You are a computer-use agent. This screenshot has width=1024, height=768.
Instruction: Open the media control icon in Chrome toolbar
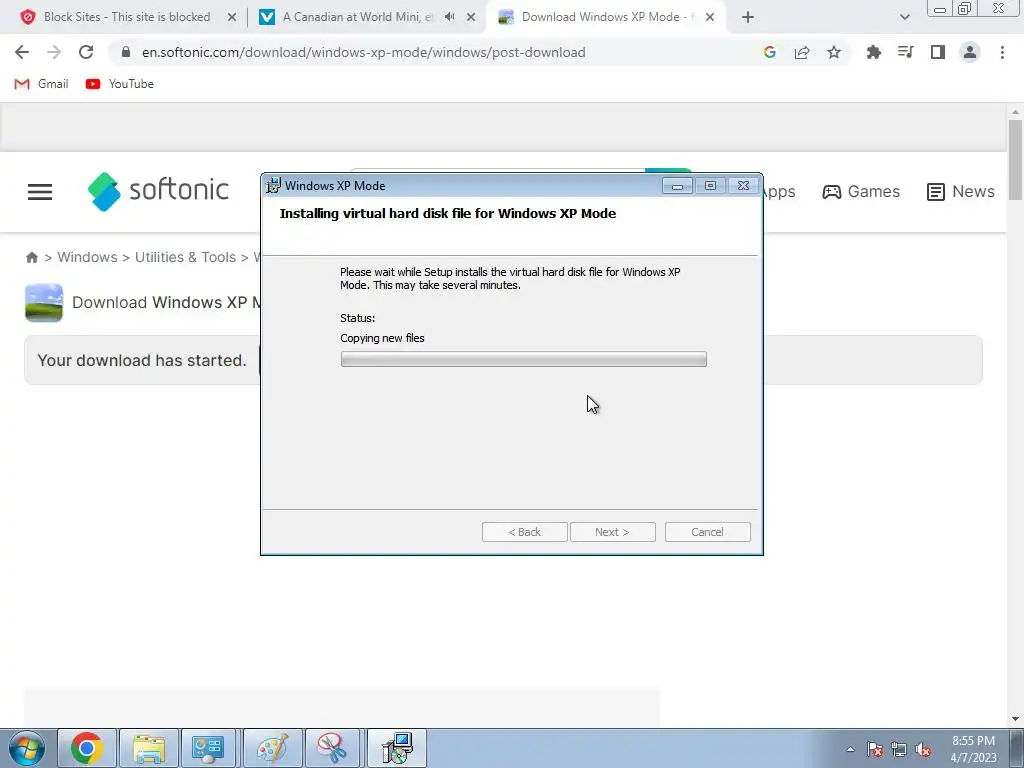905,52
